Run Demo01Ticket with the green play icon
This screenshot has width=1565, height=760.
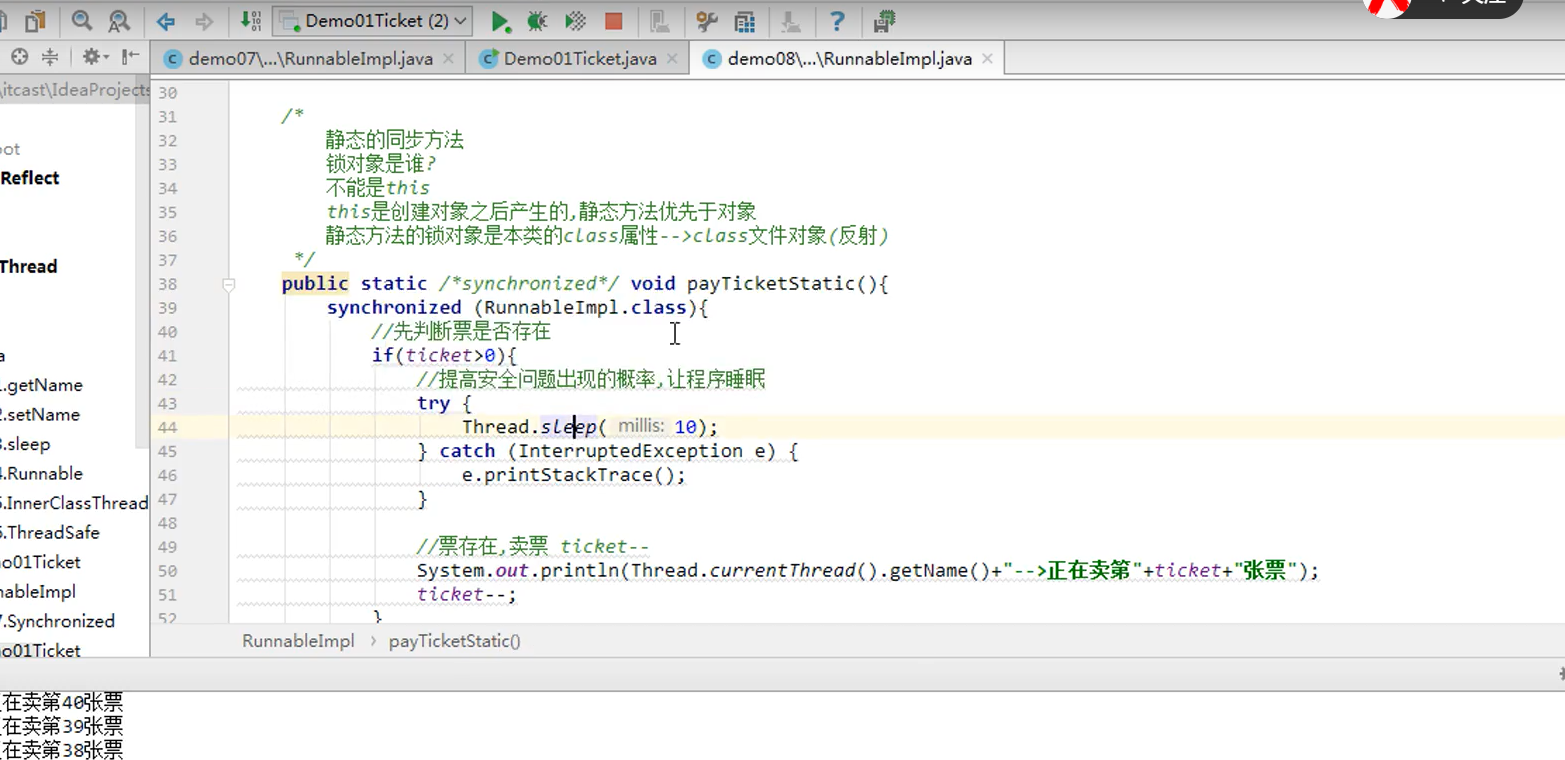500,20
